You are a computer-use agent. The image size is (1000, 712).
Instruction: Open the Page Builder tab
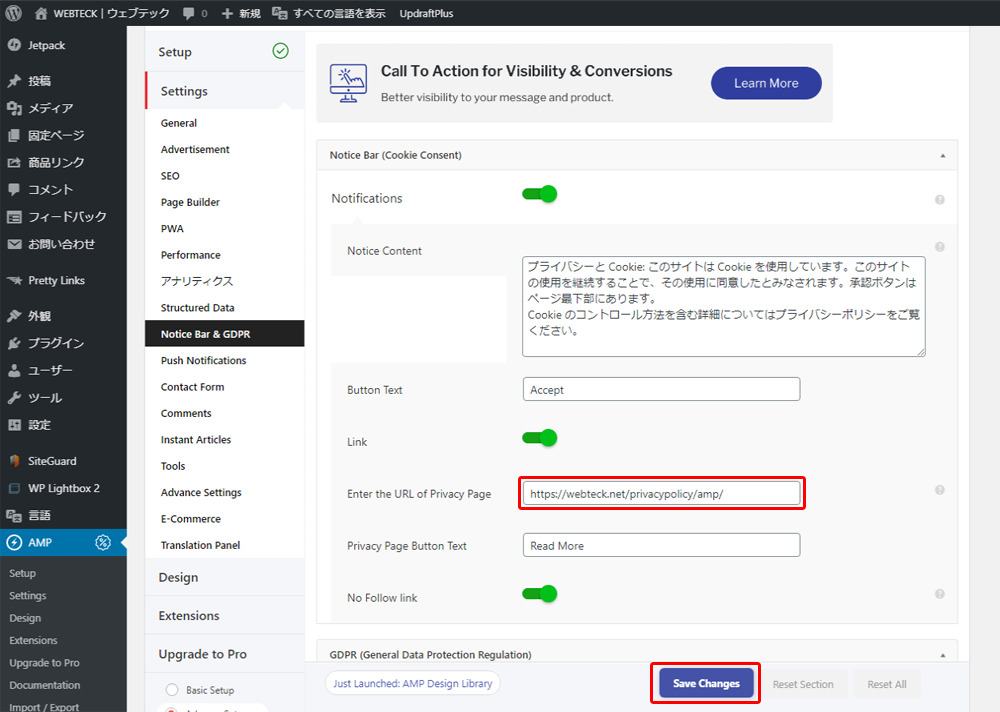tap(190, 202)
